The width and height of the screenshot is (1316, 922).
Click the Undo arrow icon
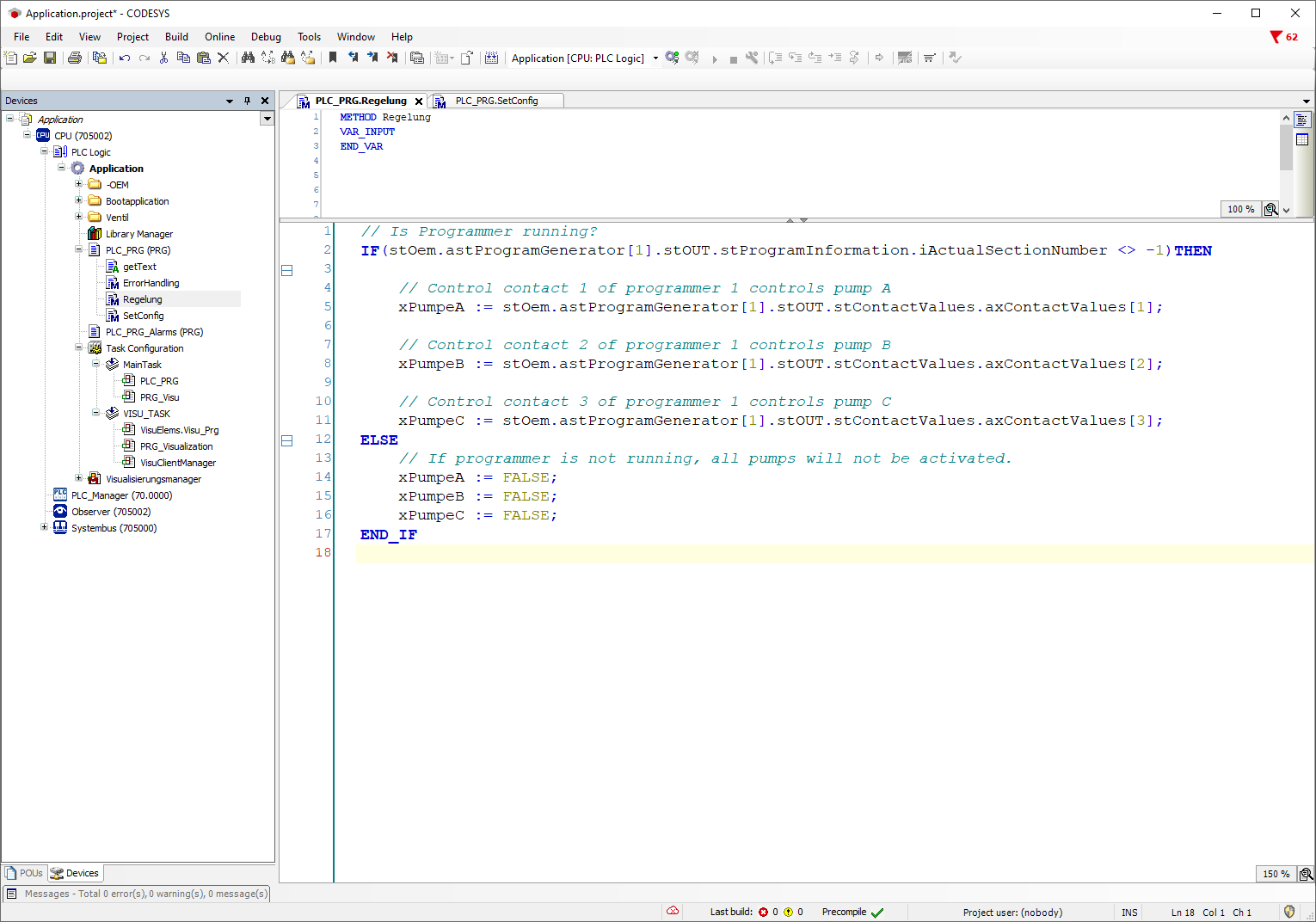click(x=125, y=58)
